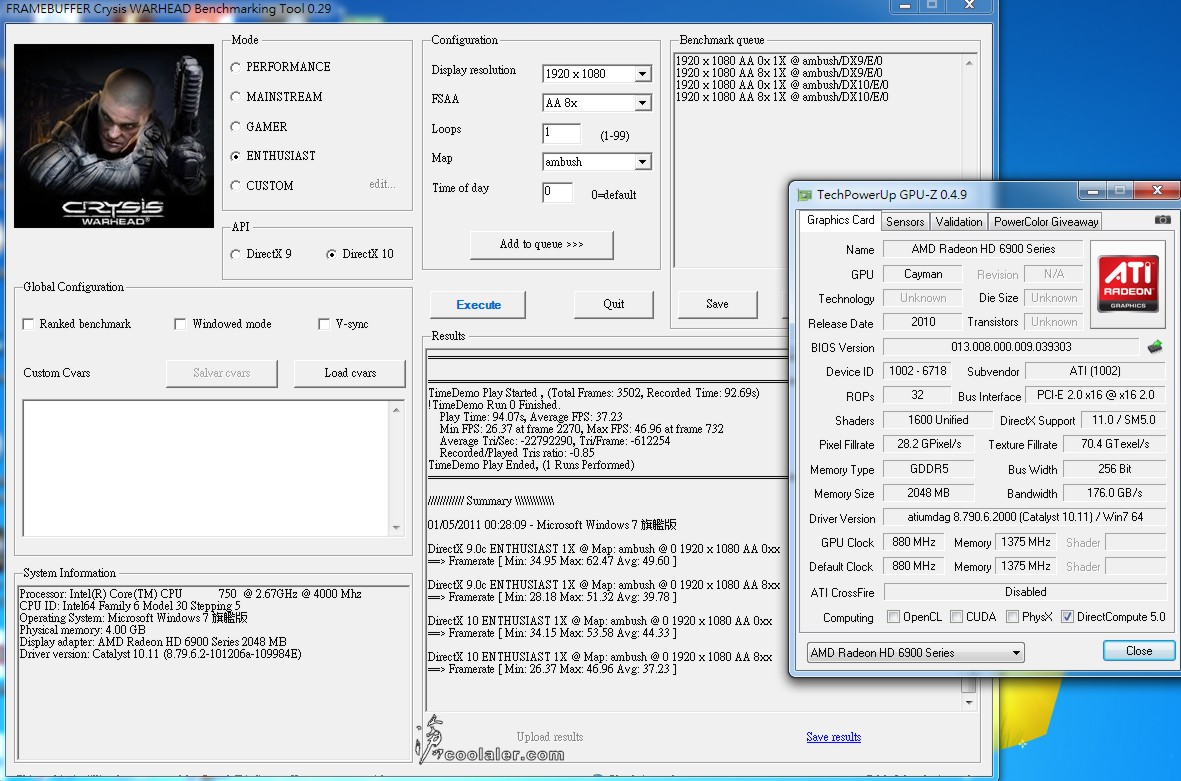Viewport: 1181px width, 781px height.
Task: Click the ATI Radeon logo
Action: (x=1128, y=284)
